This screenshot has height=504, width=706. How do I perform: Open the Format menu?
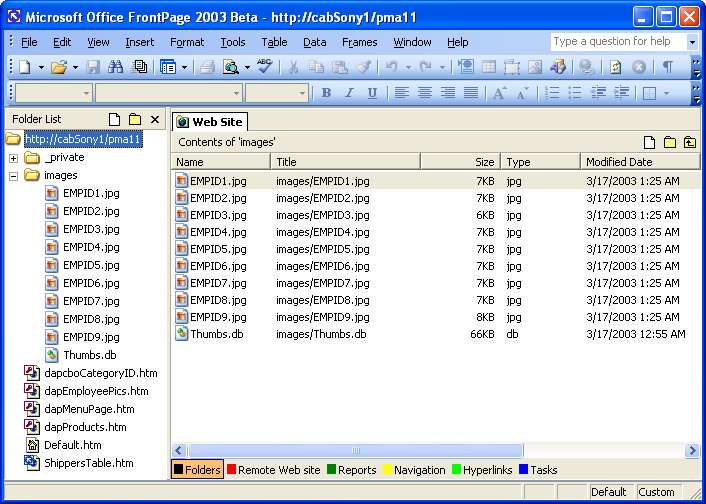click(x=187, y=42)
